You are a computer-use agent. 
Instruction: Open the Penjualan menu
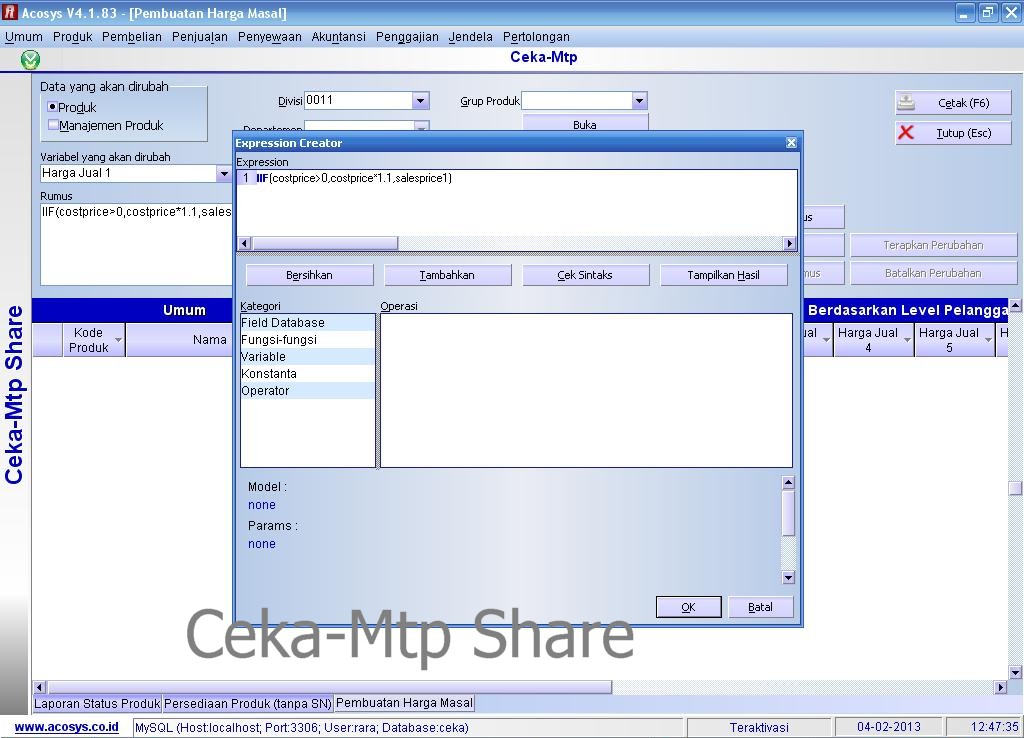(200, 37)
